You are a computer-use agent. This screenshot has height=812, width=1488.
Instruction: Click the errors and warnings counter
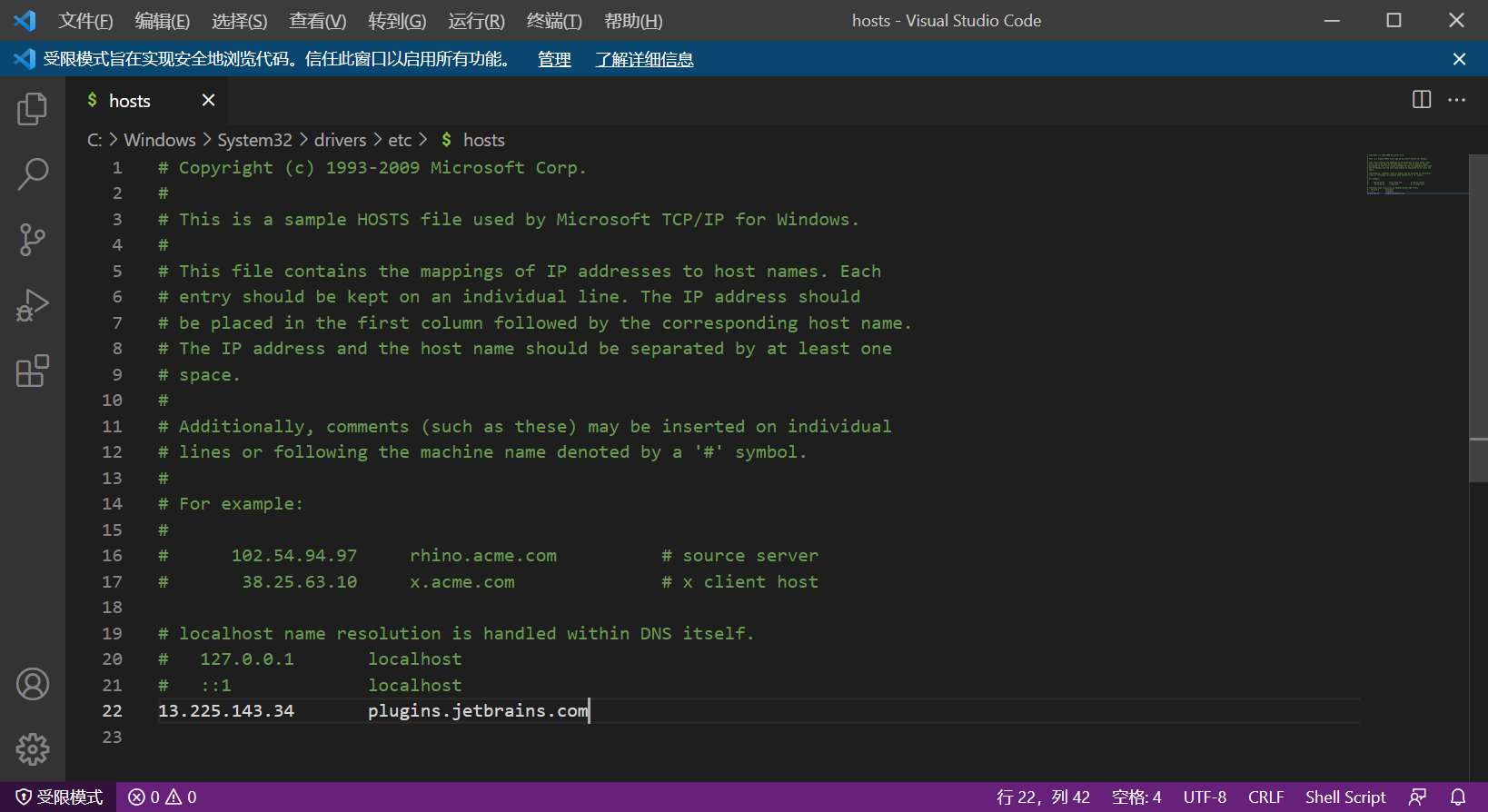[163, 797]
